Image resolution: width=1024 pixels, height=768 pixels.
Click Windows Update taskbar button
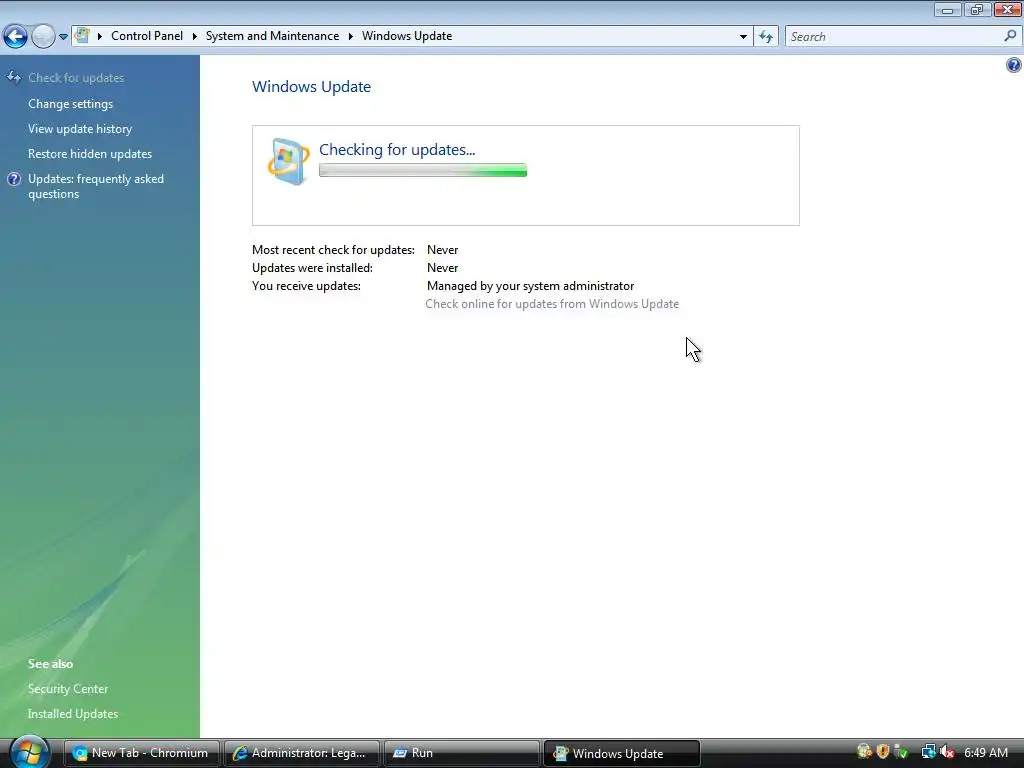[622, 753]
